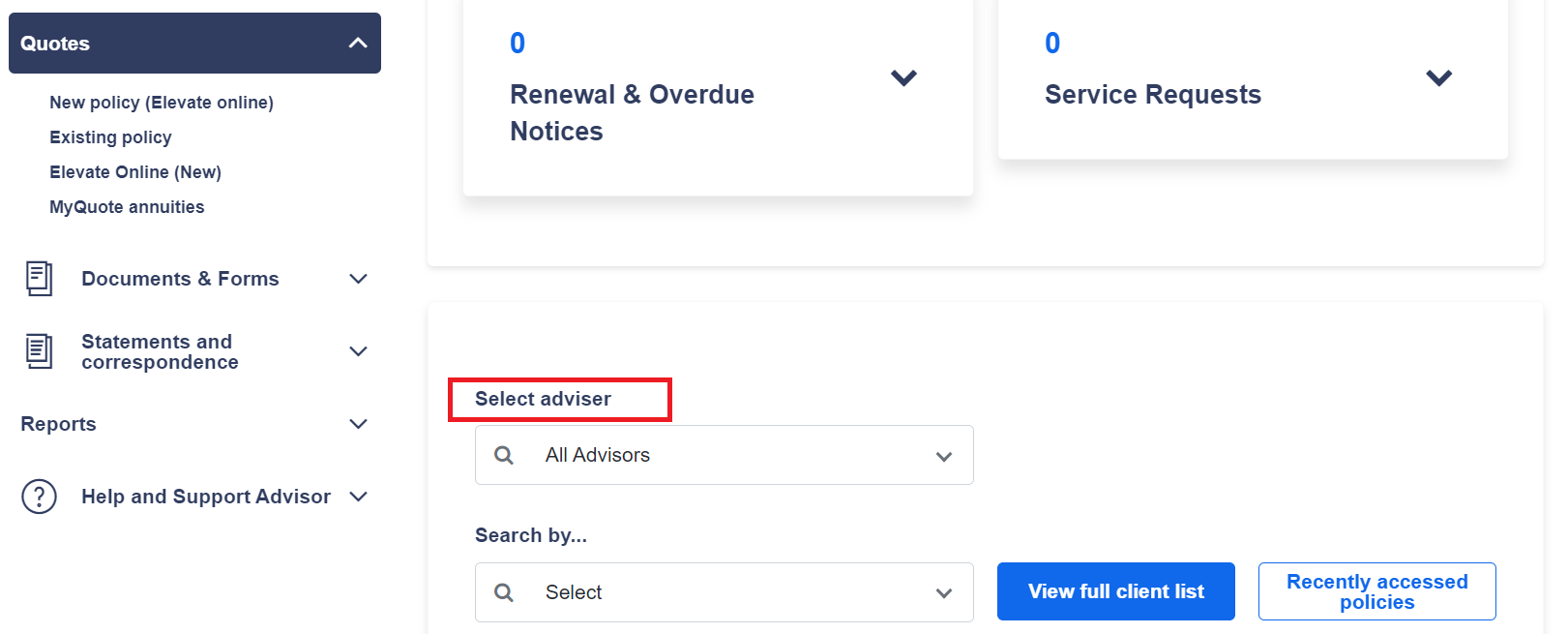Expand Statements and correspondence chevron
Image resolution: width=1568 pixels, height=634 pixels.
pos(358,351)
